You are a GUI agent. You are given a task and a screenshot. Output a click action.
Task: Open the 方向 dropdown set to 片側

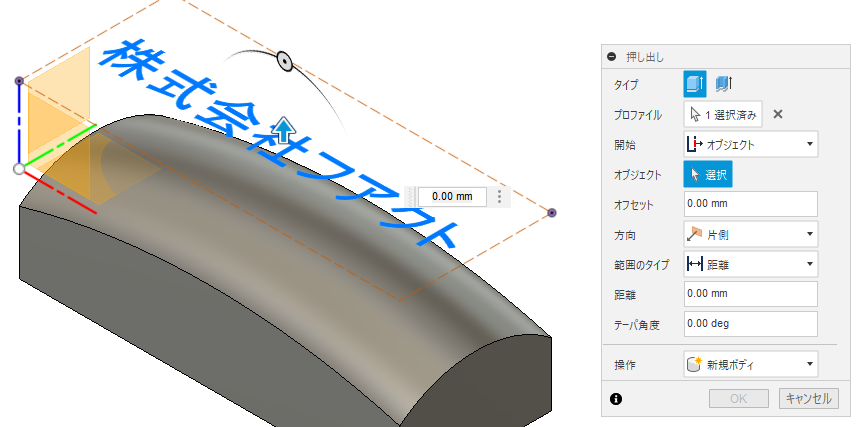[751, 235]
